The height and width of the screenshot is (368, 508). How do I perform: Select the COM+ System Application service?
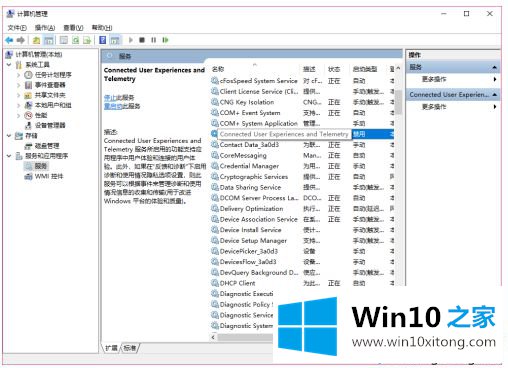click(x=258, y=124)
